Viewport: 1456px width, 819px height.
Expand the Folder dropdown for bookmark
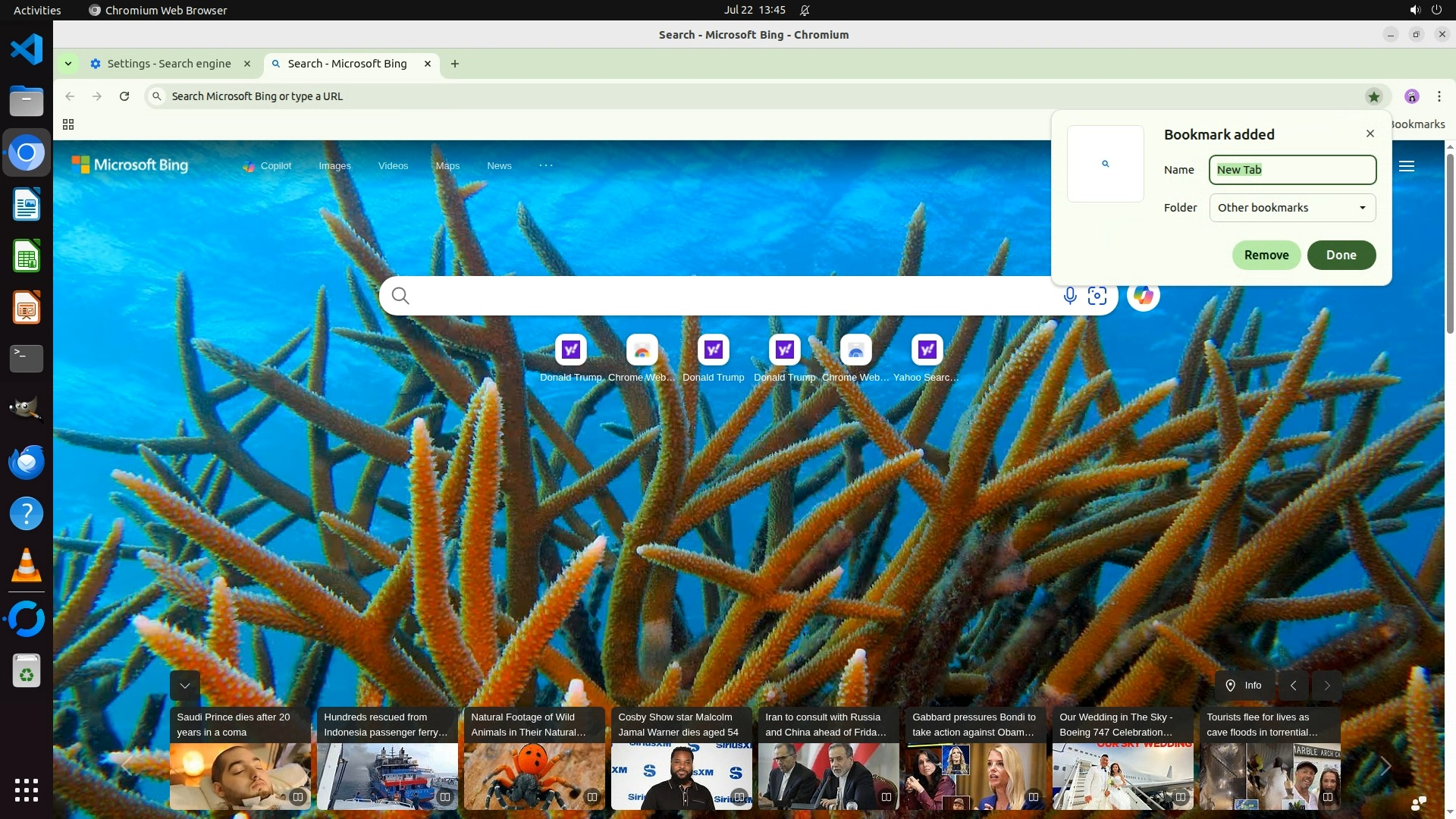[1292, 208]
